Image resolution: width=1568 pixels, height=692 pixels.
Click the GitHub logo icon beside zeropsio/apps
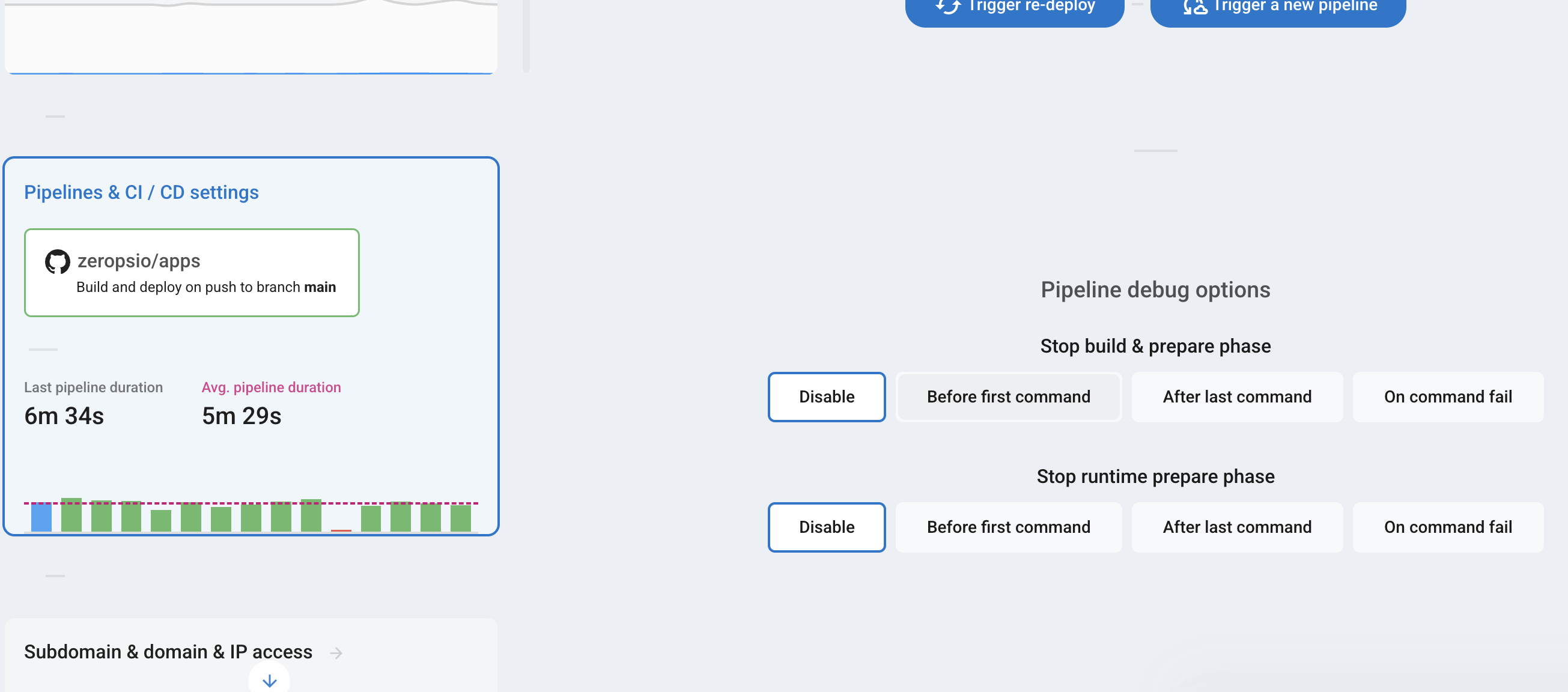pyautogui.click(x=57, y=262)
